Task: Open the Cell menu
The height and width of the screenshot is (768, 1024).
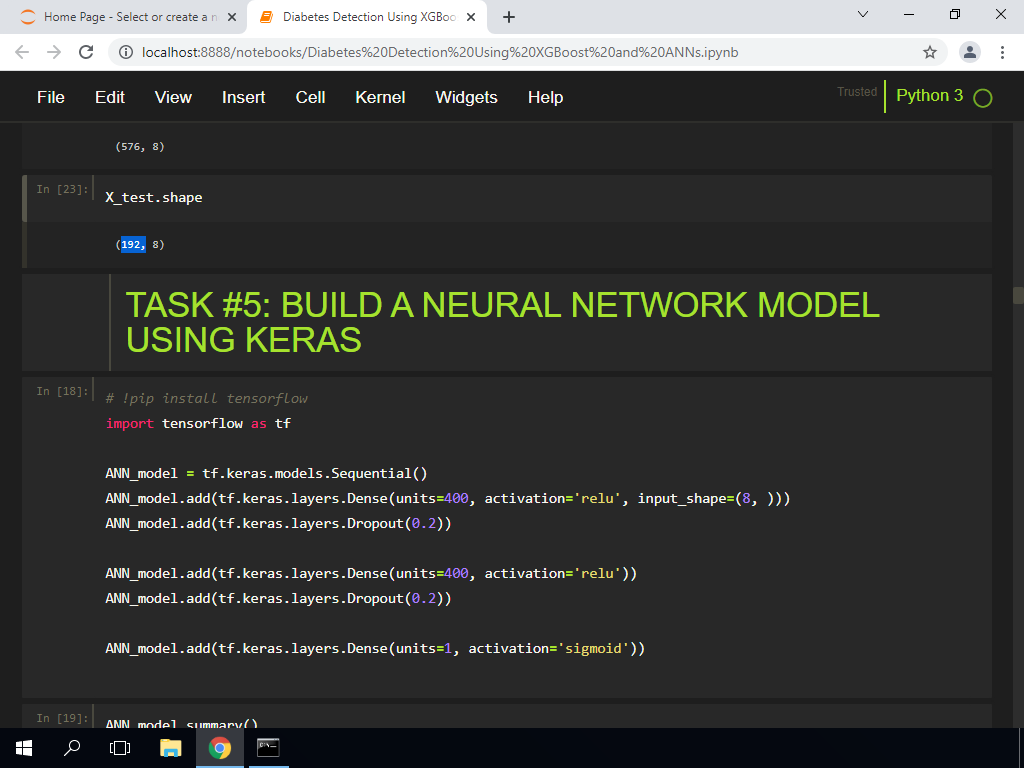Action: click(x=310, y=97)
